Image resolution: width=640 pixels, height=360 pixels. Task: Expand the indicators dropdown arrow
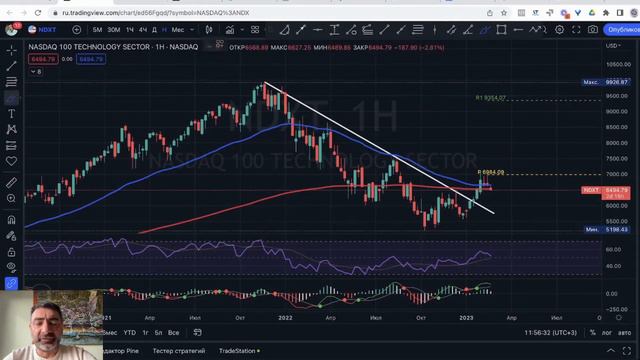tap(242, 30)
